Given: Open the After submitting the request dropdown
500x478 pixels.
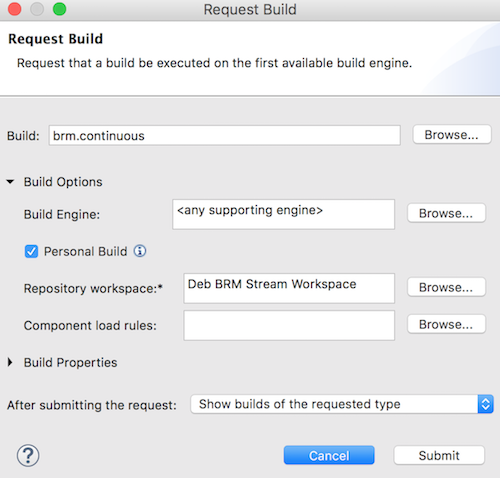Looking at the screenshot, I should (x=342, y=404).
